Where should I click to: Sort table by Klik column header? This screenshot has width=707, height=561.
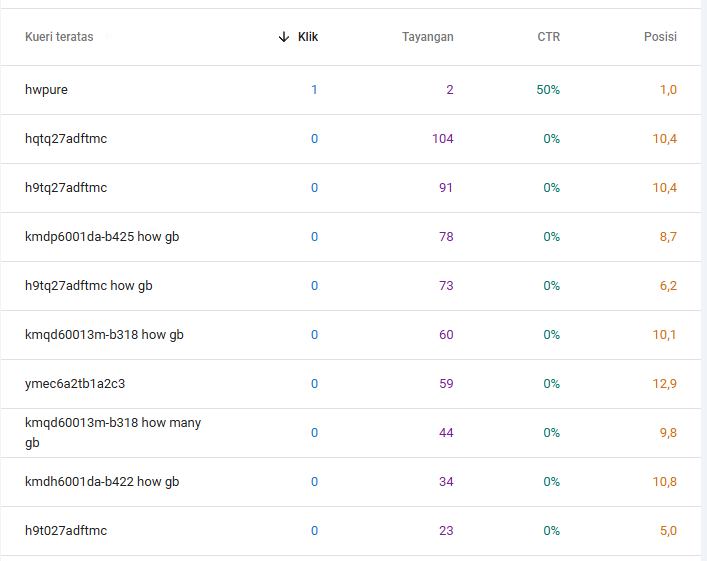308,37
